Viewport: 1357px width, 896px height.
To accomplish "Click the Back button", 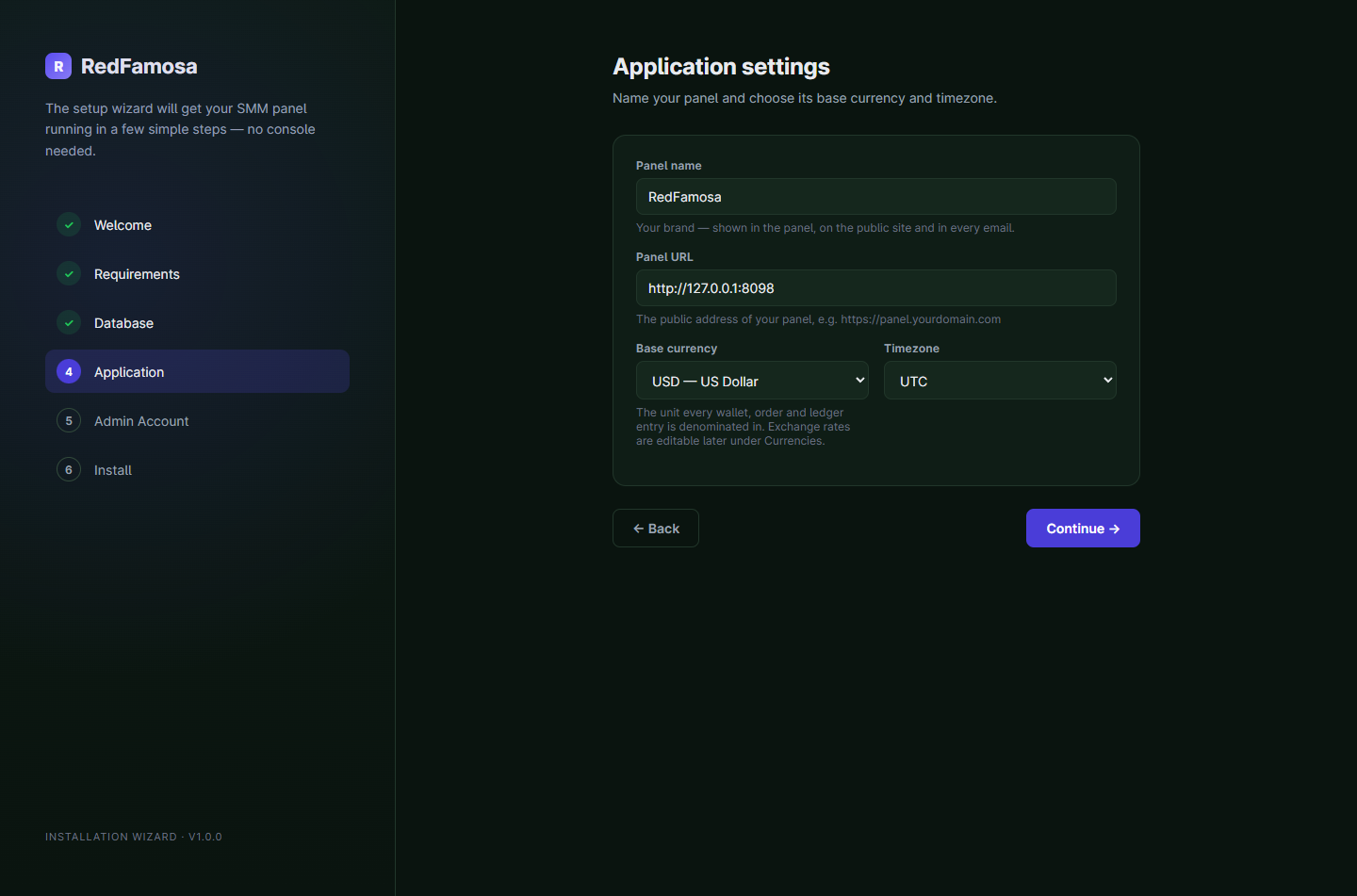I will pyautogui.click(x=656, y=529).
